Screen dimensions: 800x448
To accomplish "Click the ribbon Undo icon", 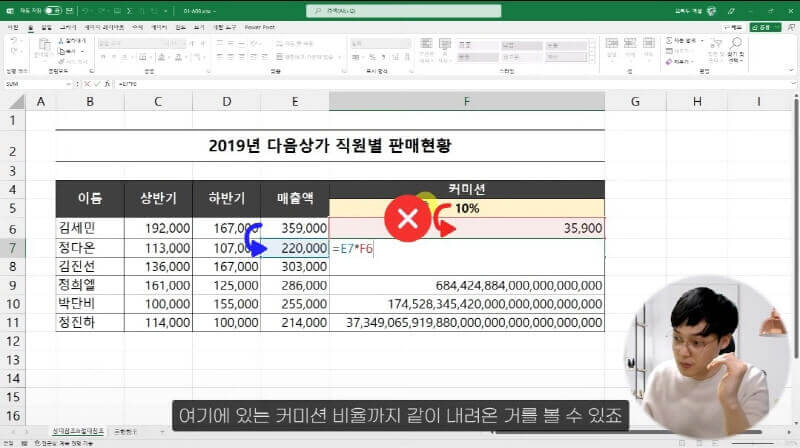I will coord(14,41).
